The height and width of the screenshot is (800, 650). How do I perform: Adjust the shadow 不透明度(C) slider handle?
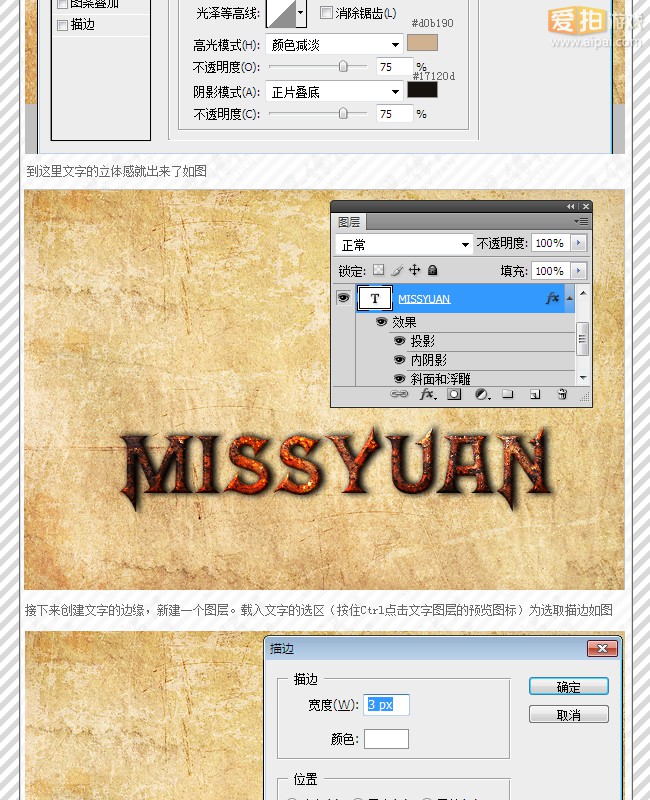coord(343,113)
